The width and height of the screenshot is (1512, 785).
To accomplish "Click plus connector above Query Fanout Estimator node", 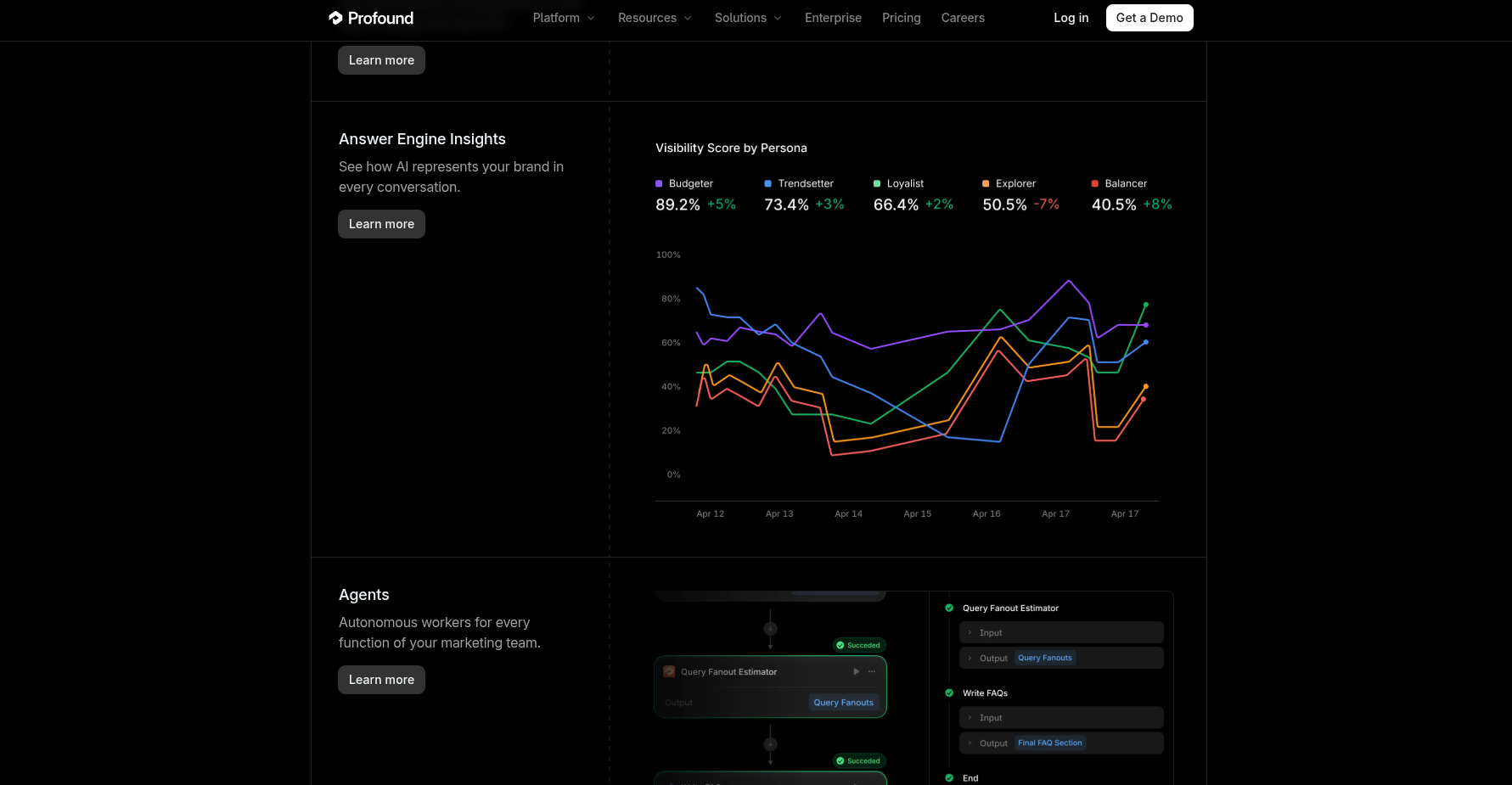I will point(770,629).
